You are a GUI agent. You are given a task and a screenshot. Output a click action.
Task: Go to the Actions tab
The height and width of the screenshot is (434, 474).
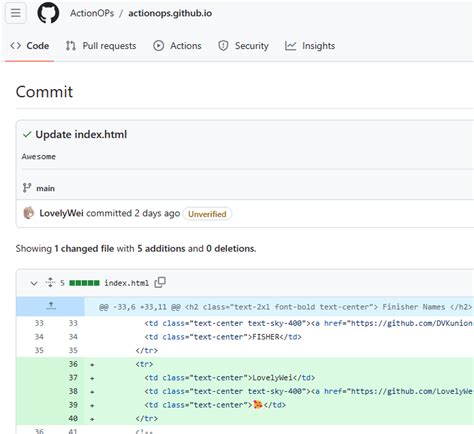[177, 46]
